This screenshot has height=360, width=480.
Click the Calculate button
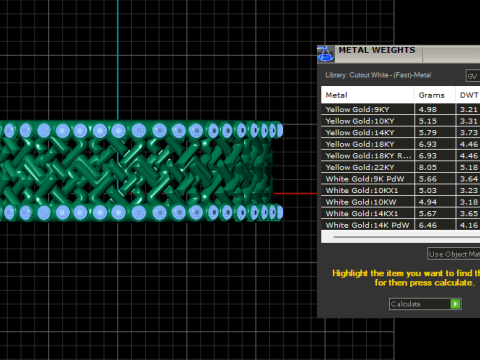(x=425, y=304)
